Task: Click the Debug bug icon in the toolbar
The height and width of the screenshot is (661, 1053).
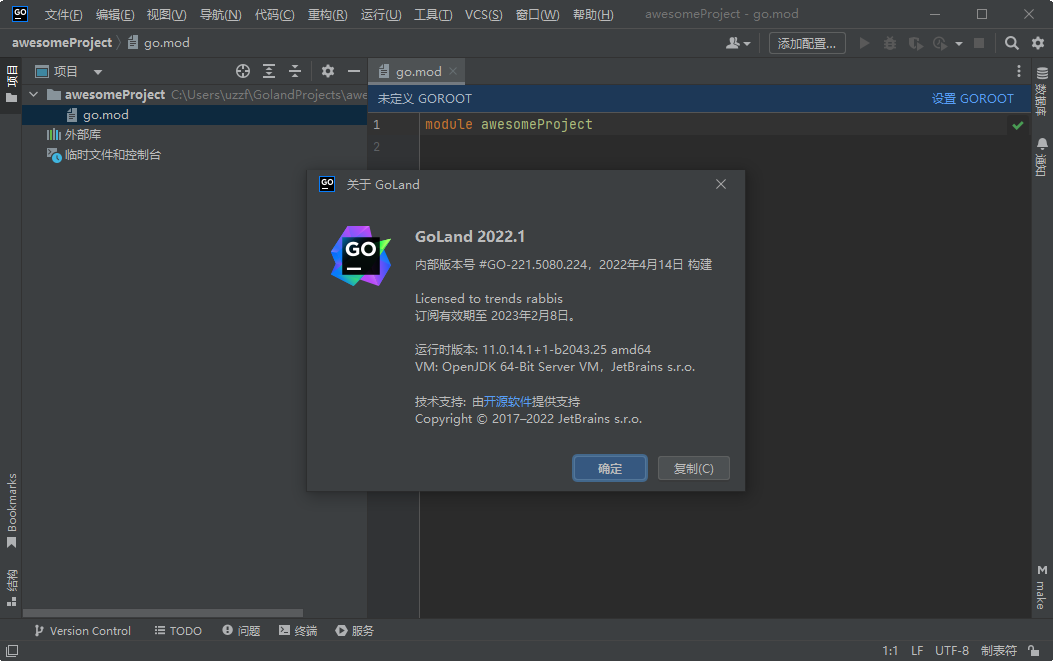Action: point(890,43)
